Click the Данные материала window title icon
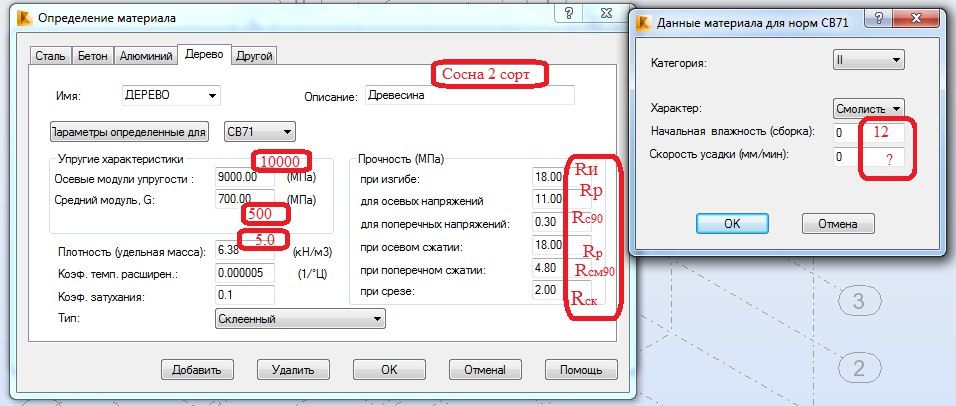 pos(643,23)
